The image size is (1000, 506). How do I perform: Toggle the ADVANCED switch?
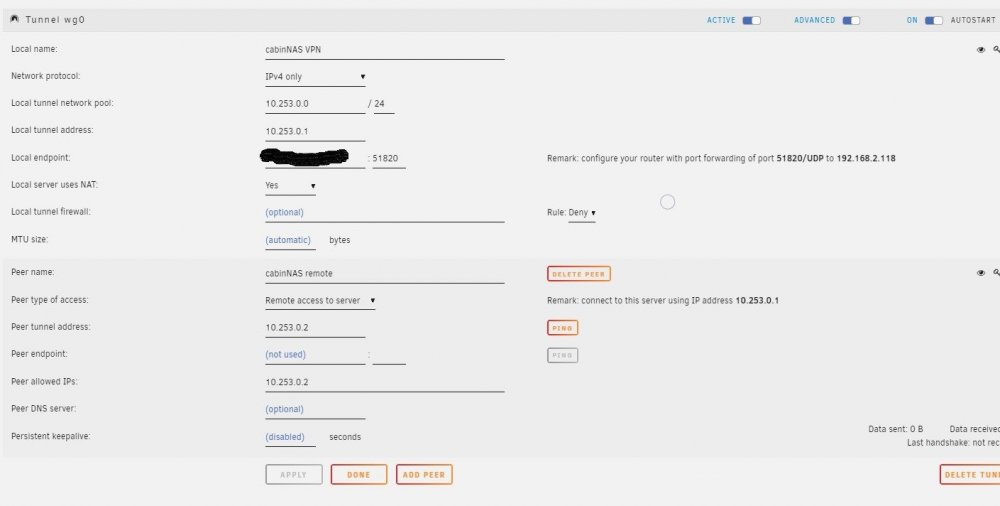851,20
